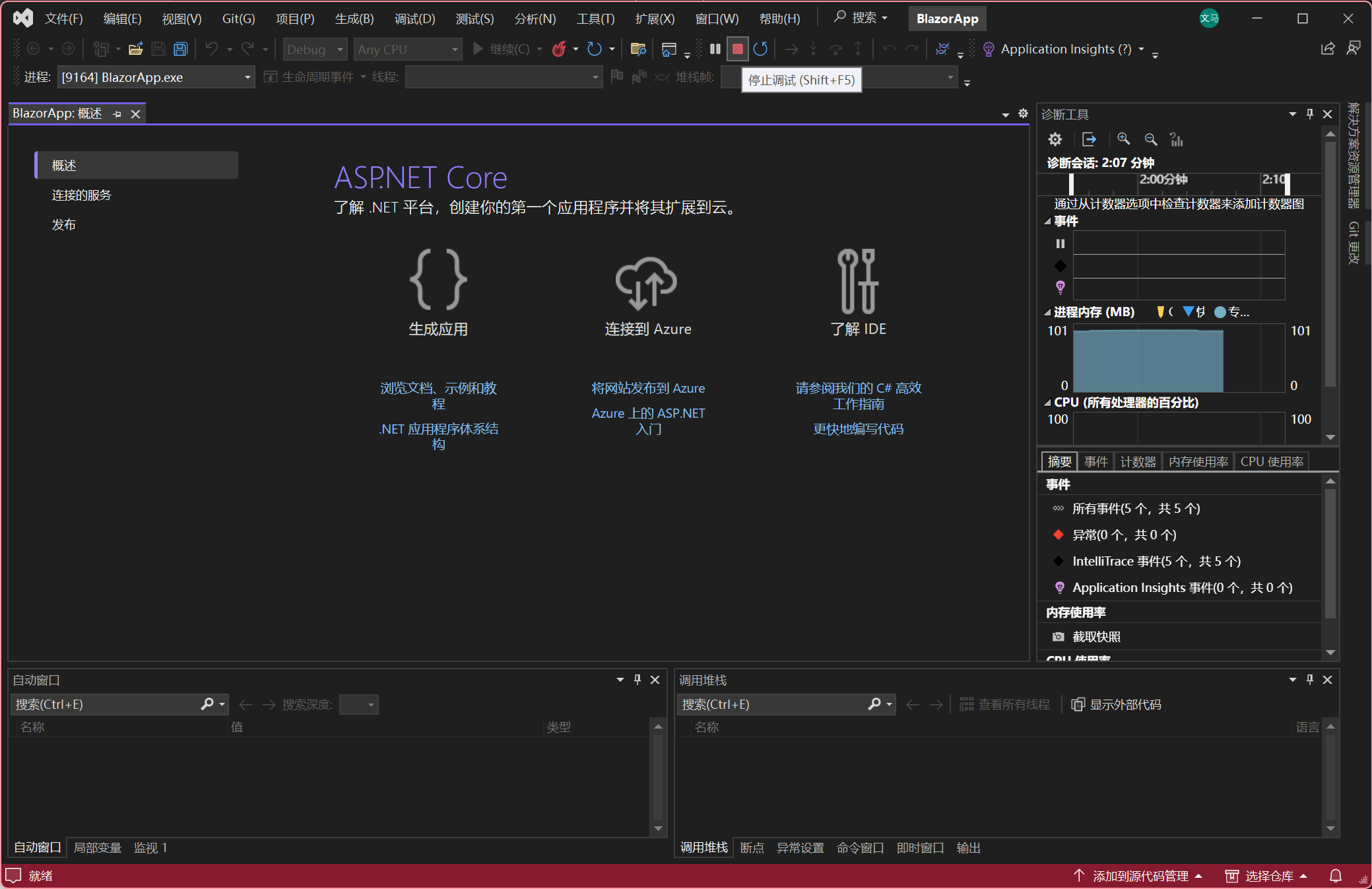Stop debugging with the red square button
This screenshot has height=889, width=1372.
pyautogui.click(x=738, y=49)
